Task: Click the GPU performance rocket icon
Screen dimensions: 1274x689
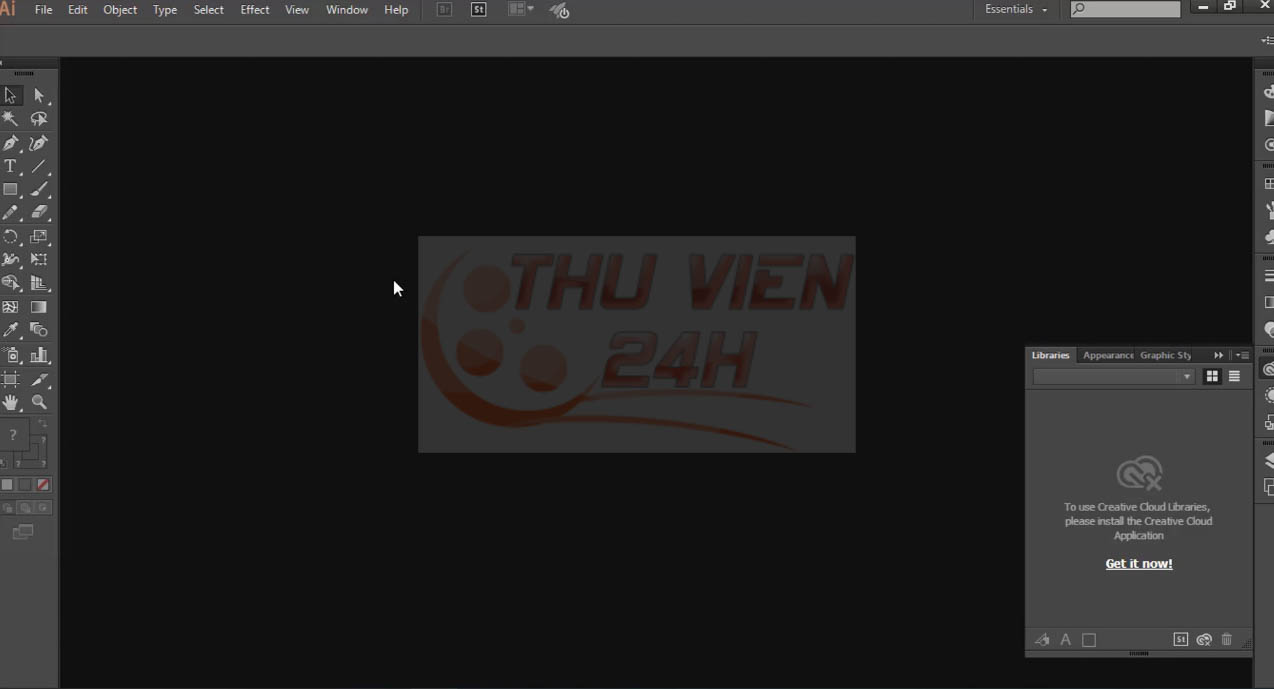Action: click(x=560, y=10)
